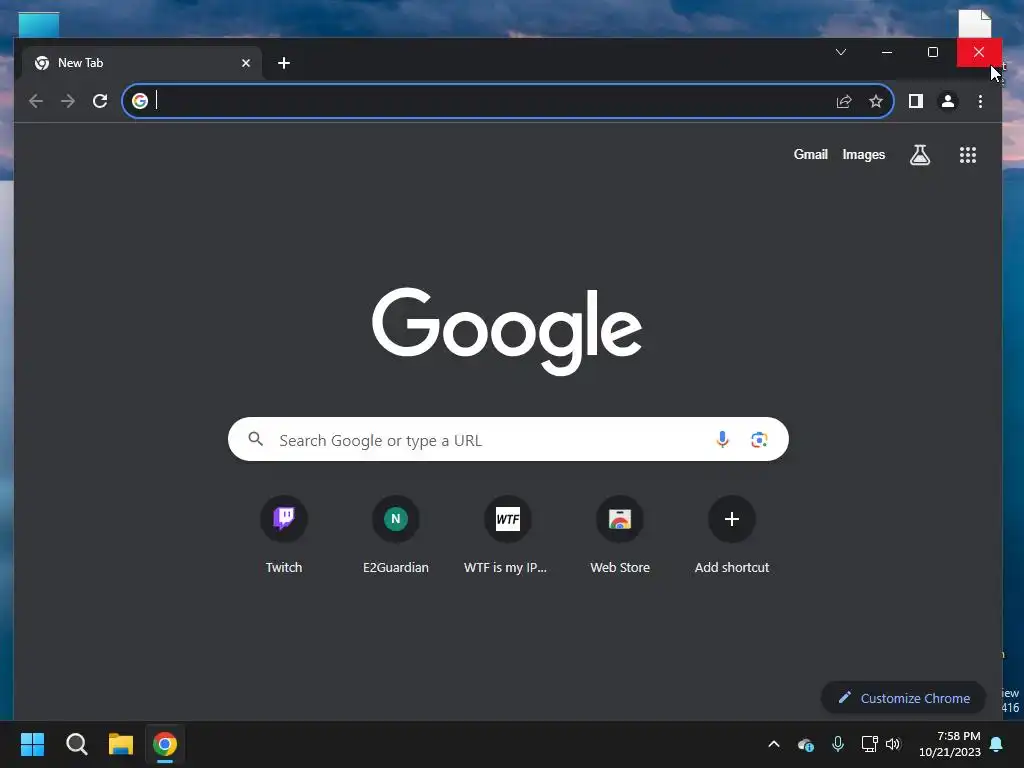Image resolution: width=1024 pixels, height=768 pixels.
Task: Click the Google search box
Action: click(508, 440)
